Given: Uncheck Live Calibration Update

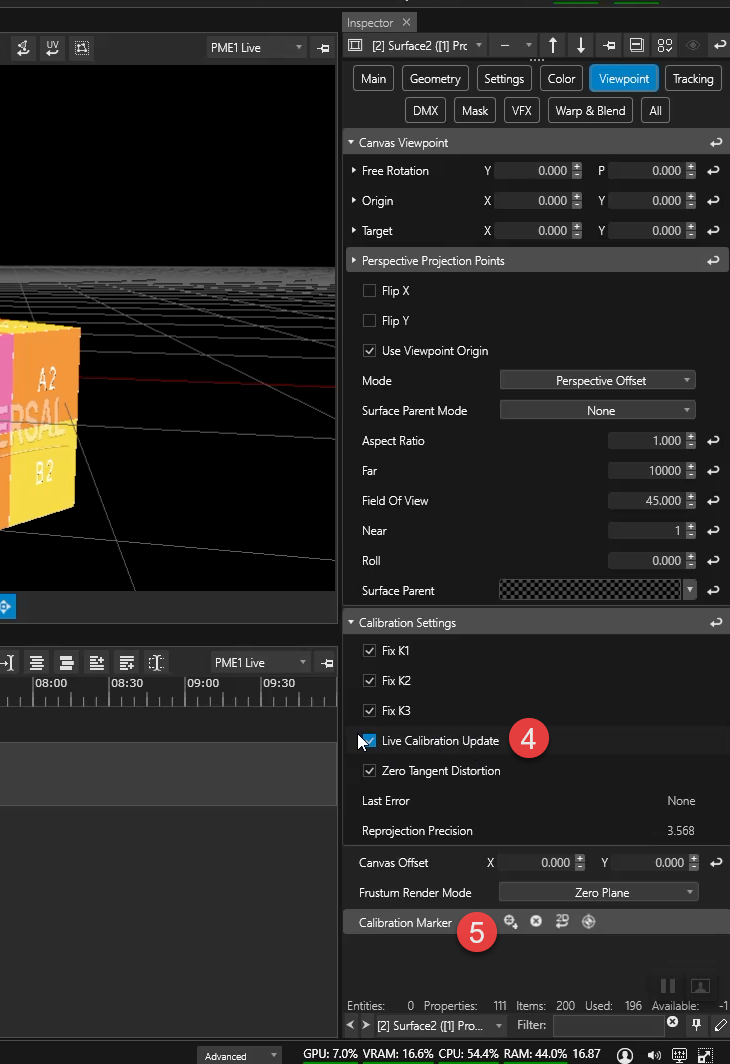Looking at the screenshot, I should click(x=369, y=741).
